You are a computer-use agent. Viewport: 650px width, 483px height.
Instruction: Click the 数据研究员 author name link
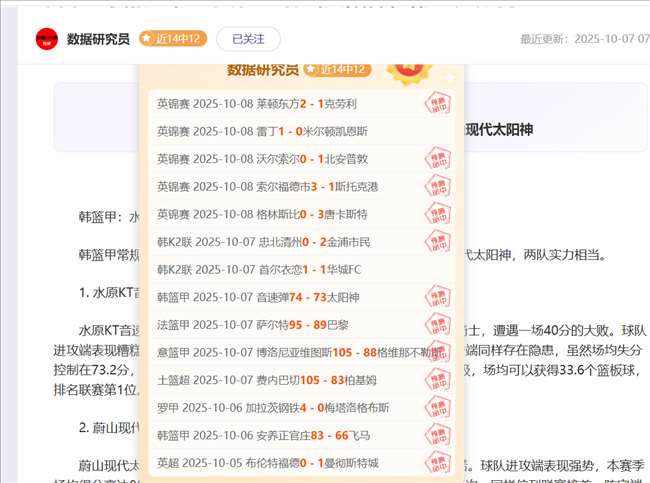[98, 39]
